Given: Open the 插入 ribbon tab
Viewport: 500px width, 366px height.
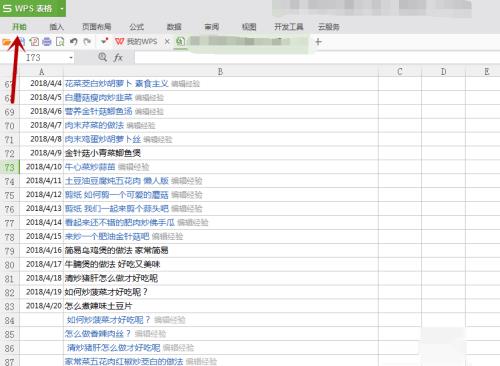Looking at the screenshot, I should tap(56, 27).
